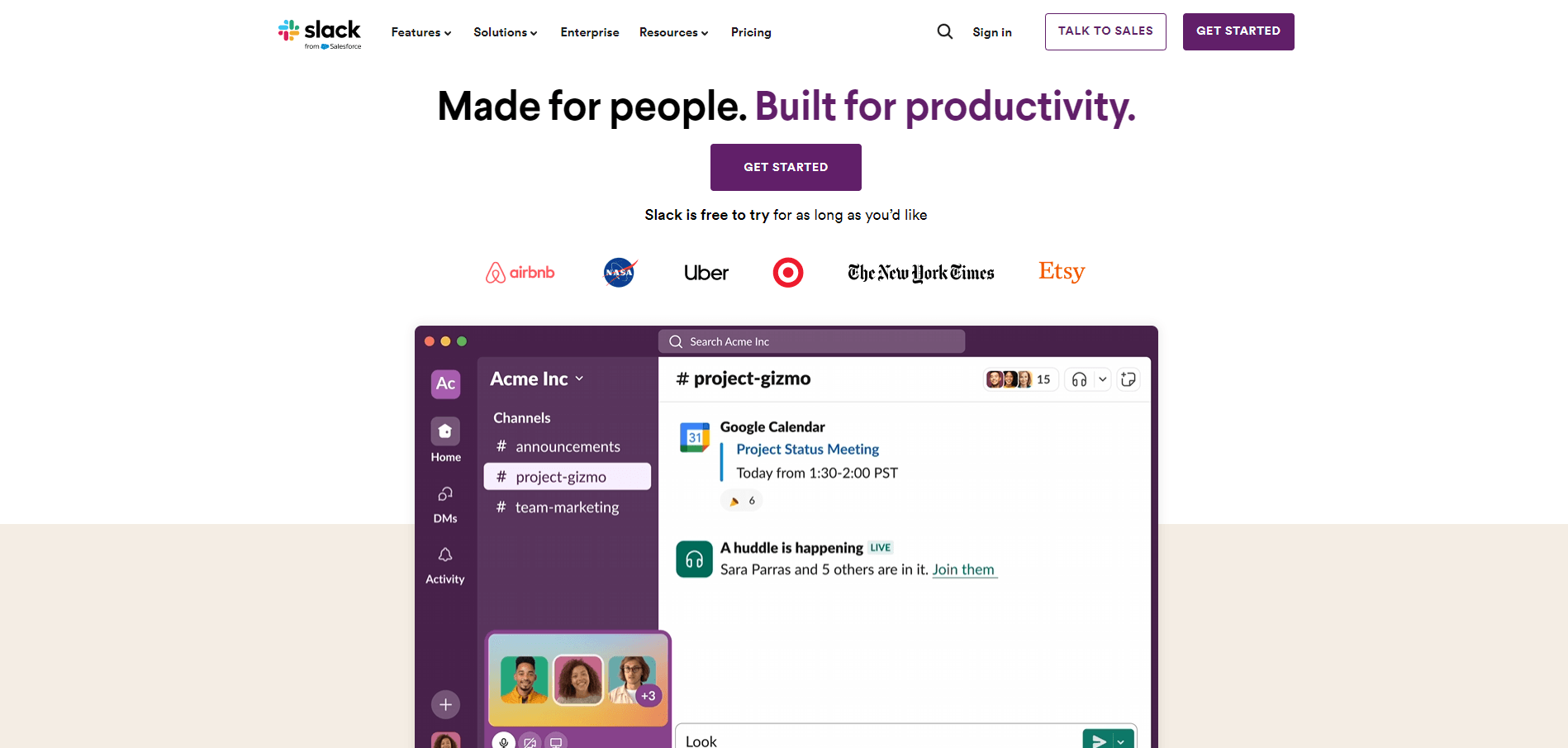Open the Pricing nav item
The width and height of the screenshot is (1568, 748).
click(751, 32)
